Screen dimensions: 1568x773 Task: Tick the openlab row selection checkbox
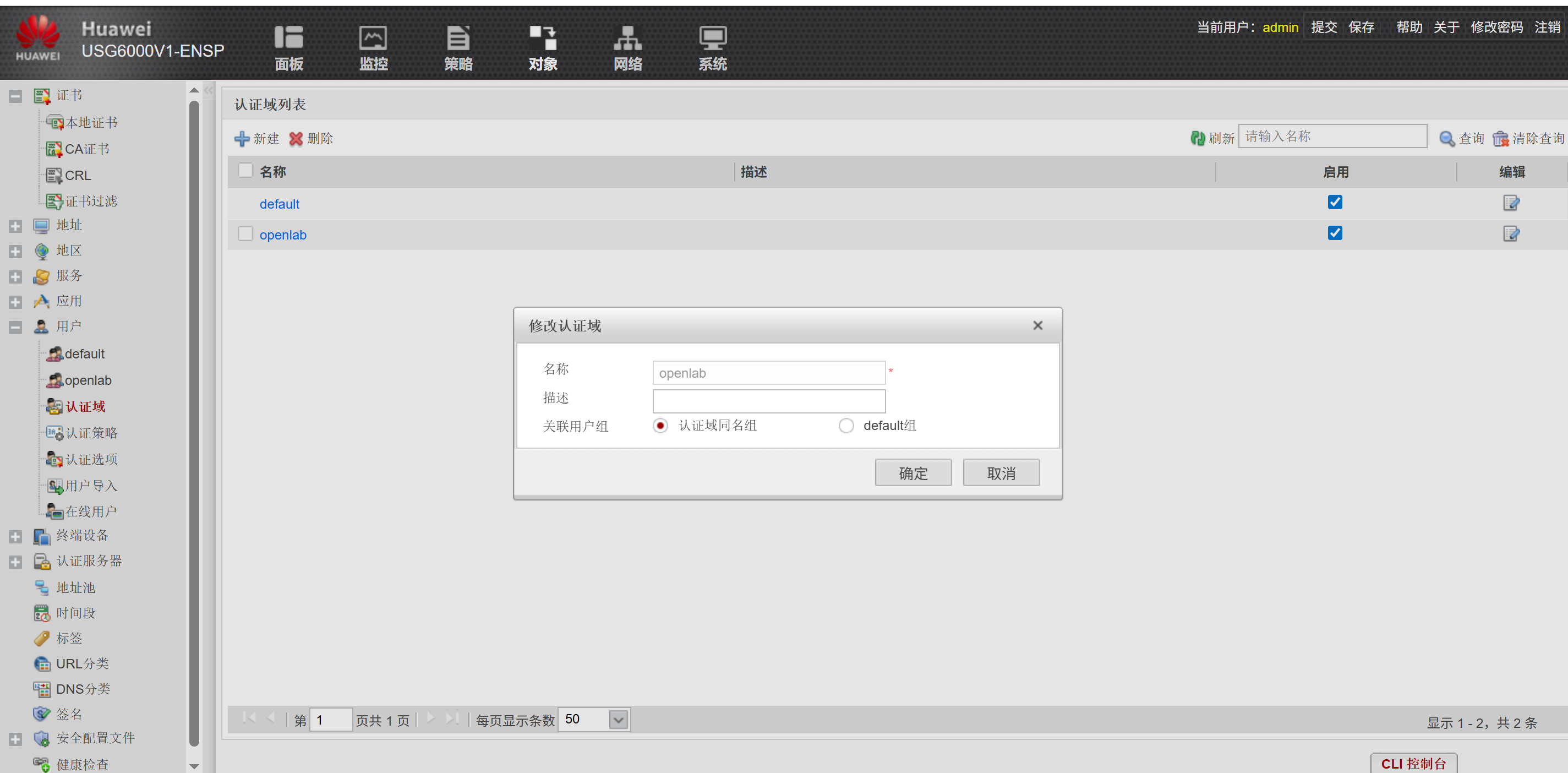(245, 234)
